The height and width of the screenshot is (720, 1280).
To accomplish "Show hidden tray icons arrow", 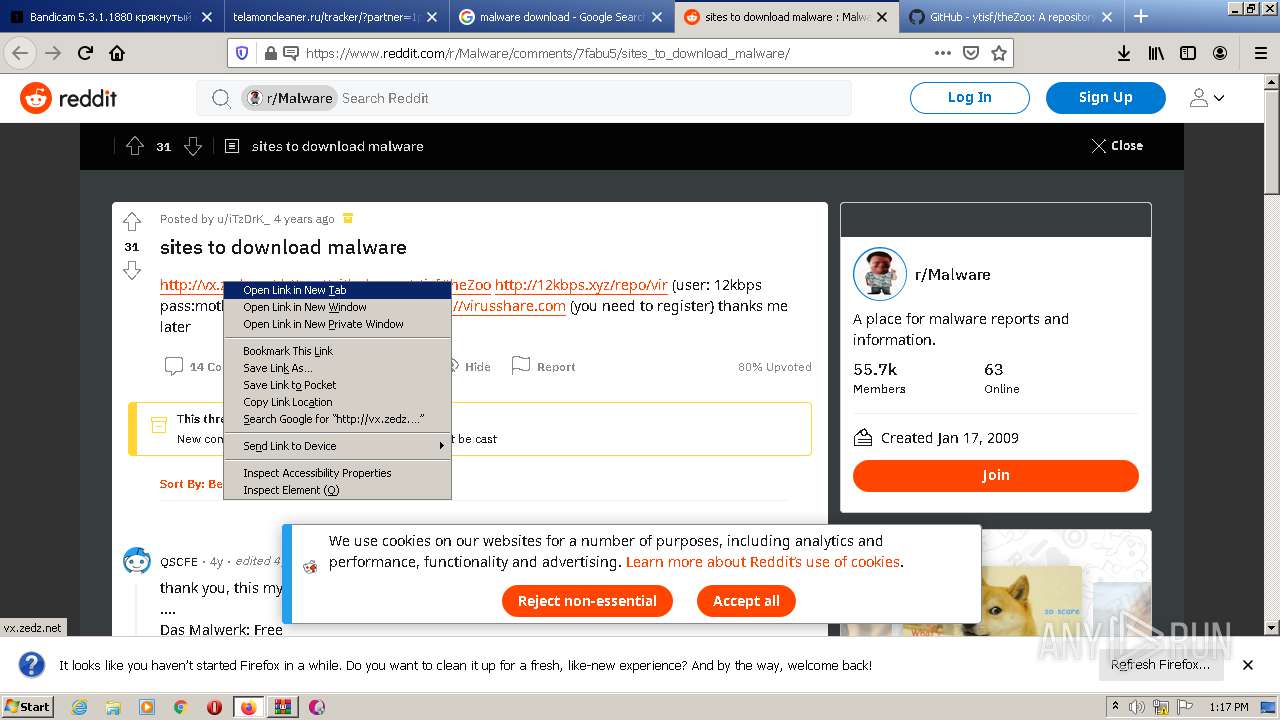I will pos(1115,707).
